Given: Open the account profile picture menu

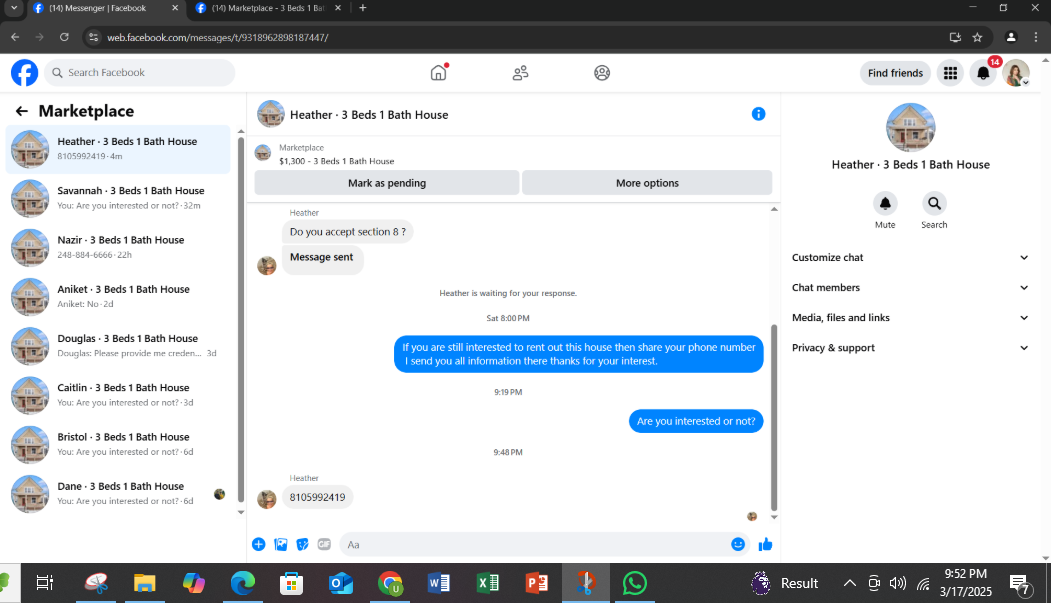Looking at the screenshot, I should 1015,73.
